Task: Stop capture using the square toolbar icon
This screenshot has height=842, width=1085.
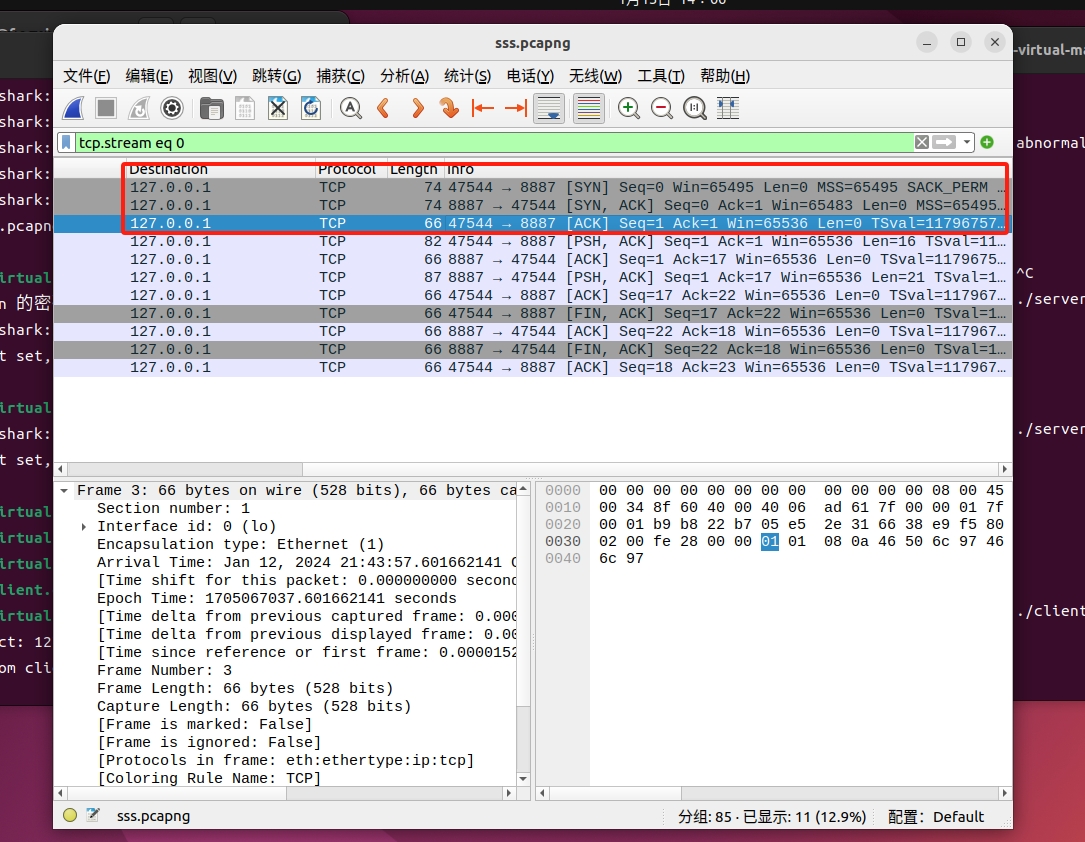Action: [x=106, y=108]
